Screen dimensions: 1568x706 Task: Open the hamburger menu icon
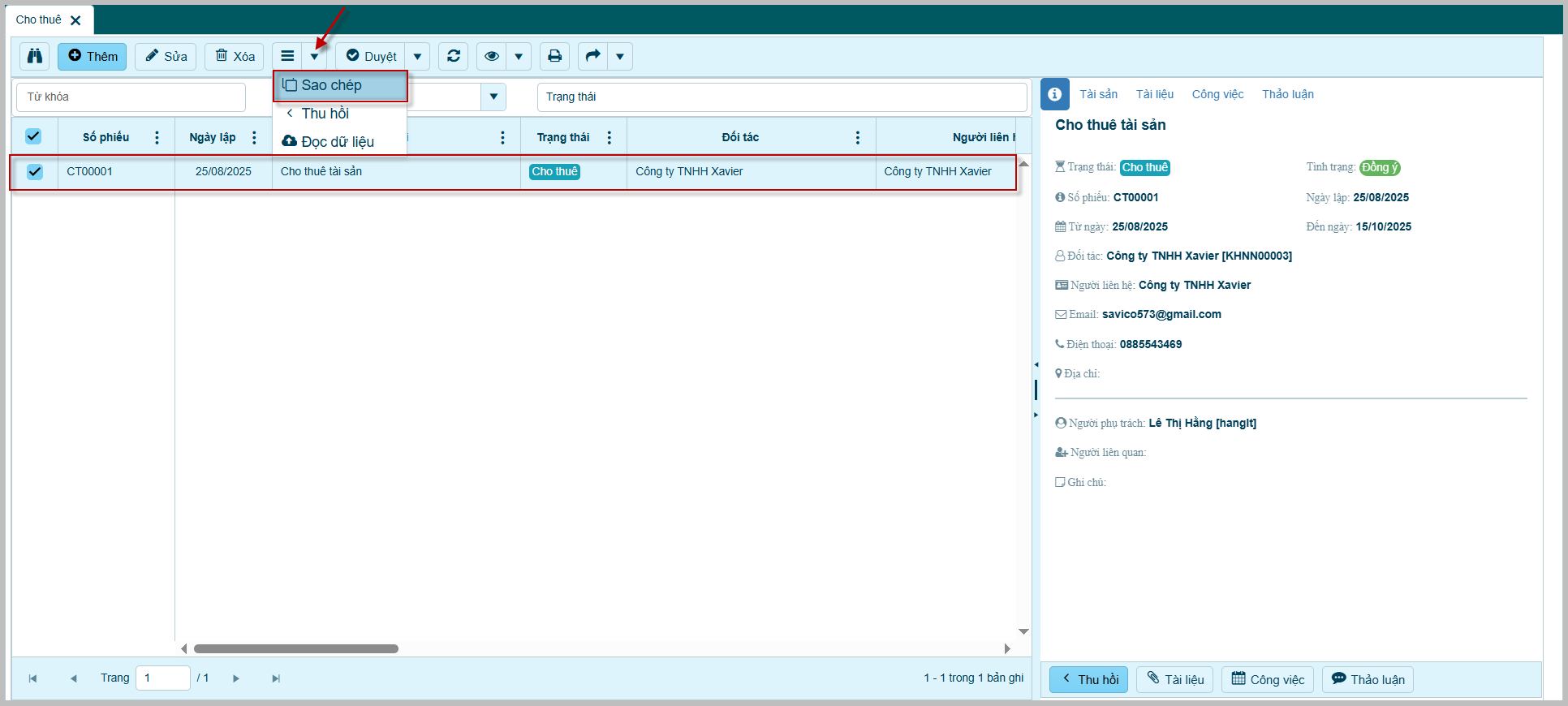click(287, 56)
